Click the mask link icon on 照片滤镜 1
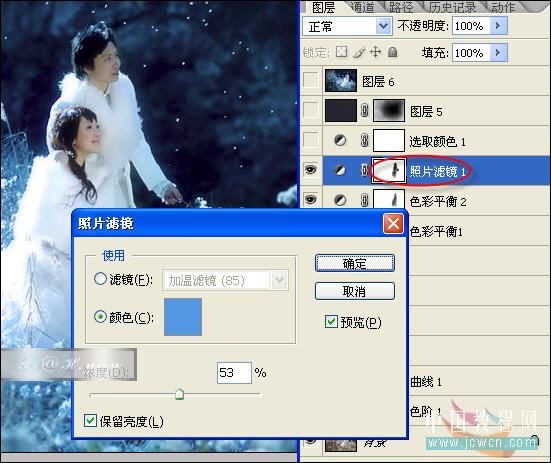 tap(364, 170)
